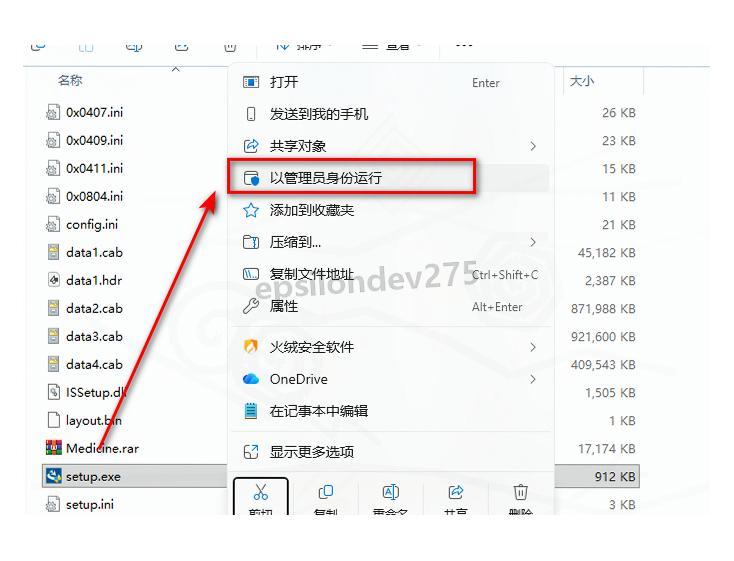Click the share icon beside 共享对象
This screenshot has width=734, height=561.
tap(251, 146)
